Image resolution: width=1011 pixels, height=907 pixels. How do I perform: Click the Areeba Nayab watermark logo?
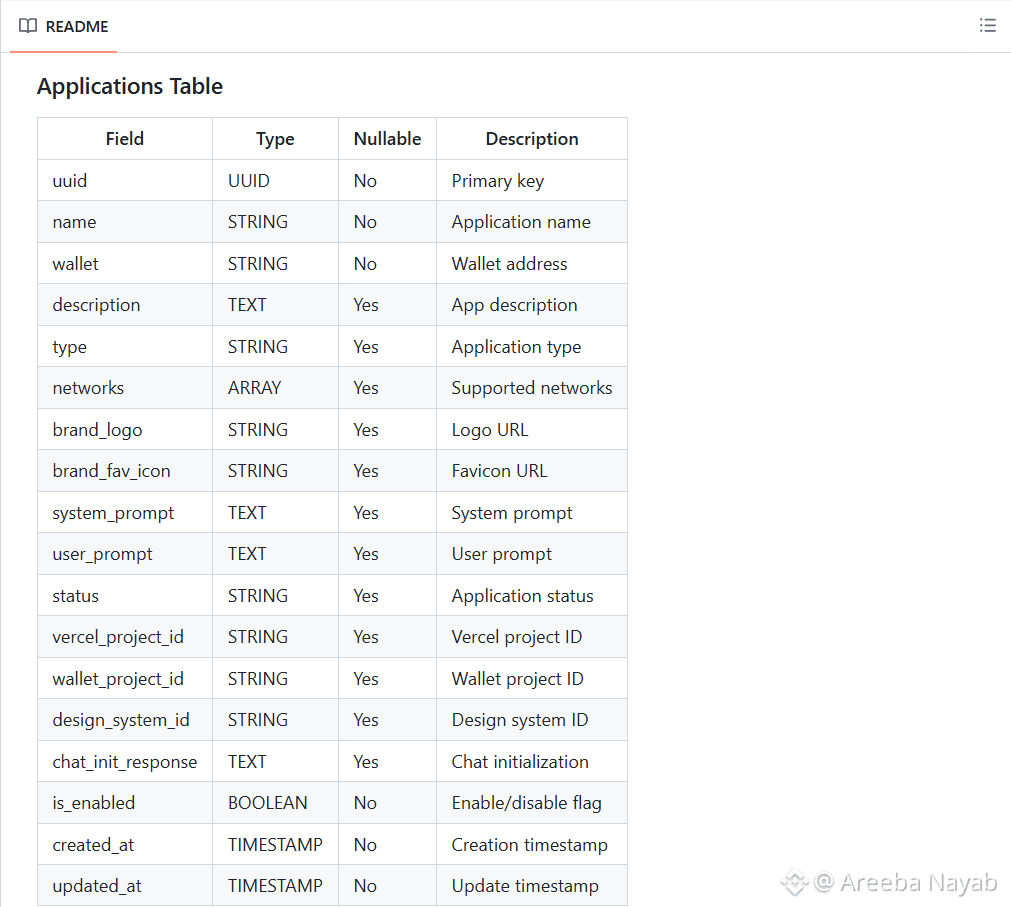(794, 882)
